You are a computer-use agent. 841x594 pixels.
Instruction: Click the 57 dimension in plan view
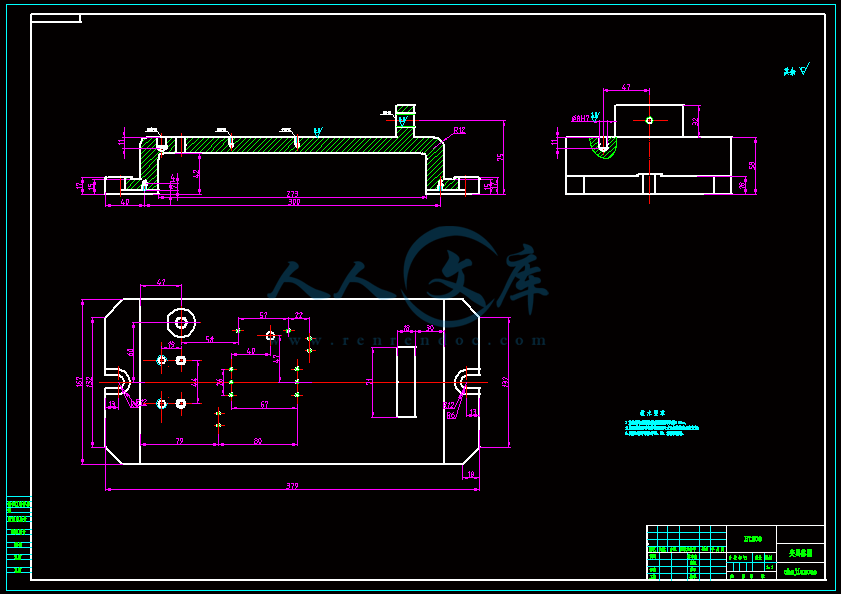pos(263,315)
